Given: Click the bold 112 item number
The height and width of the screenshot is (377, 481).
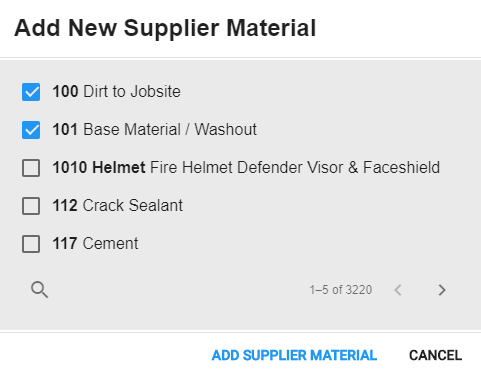Looking at the screenshot, I should pos(65,205).
